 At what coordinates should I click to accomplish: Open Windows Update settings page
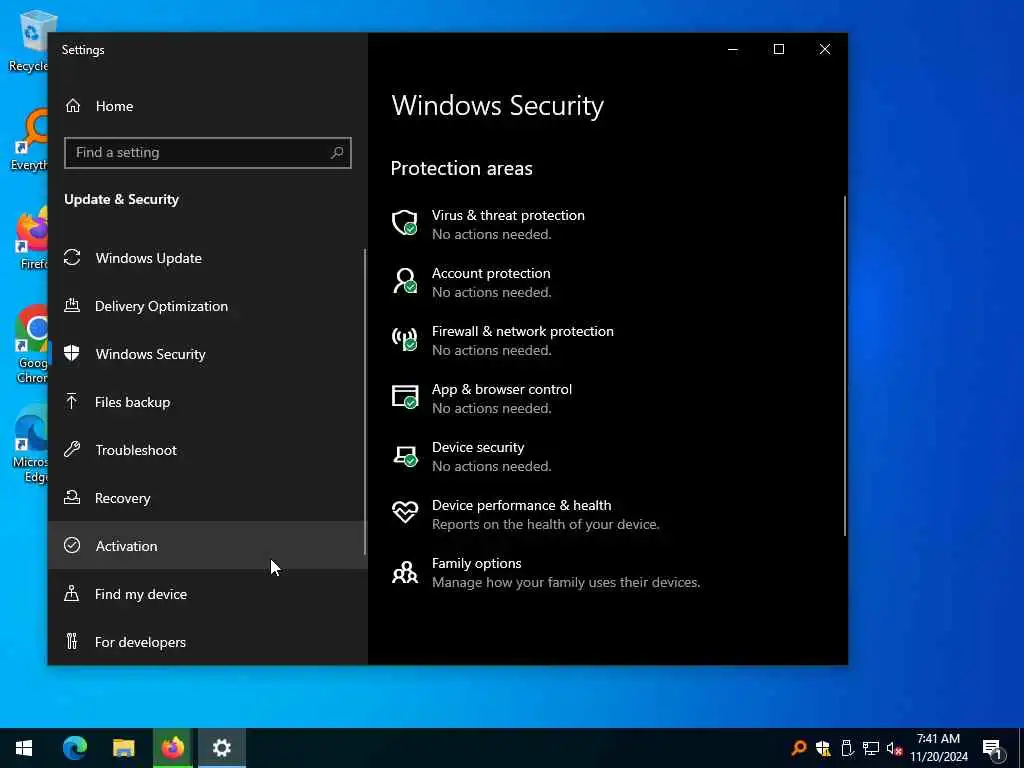click(x=208, y=258)
